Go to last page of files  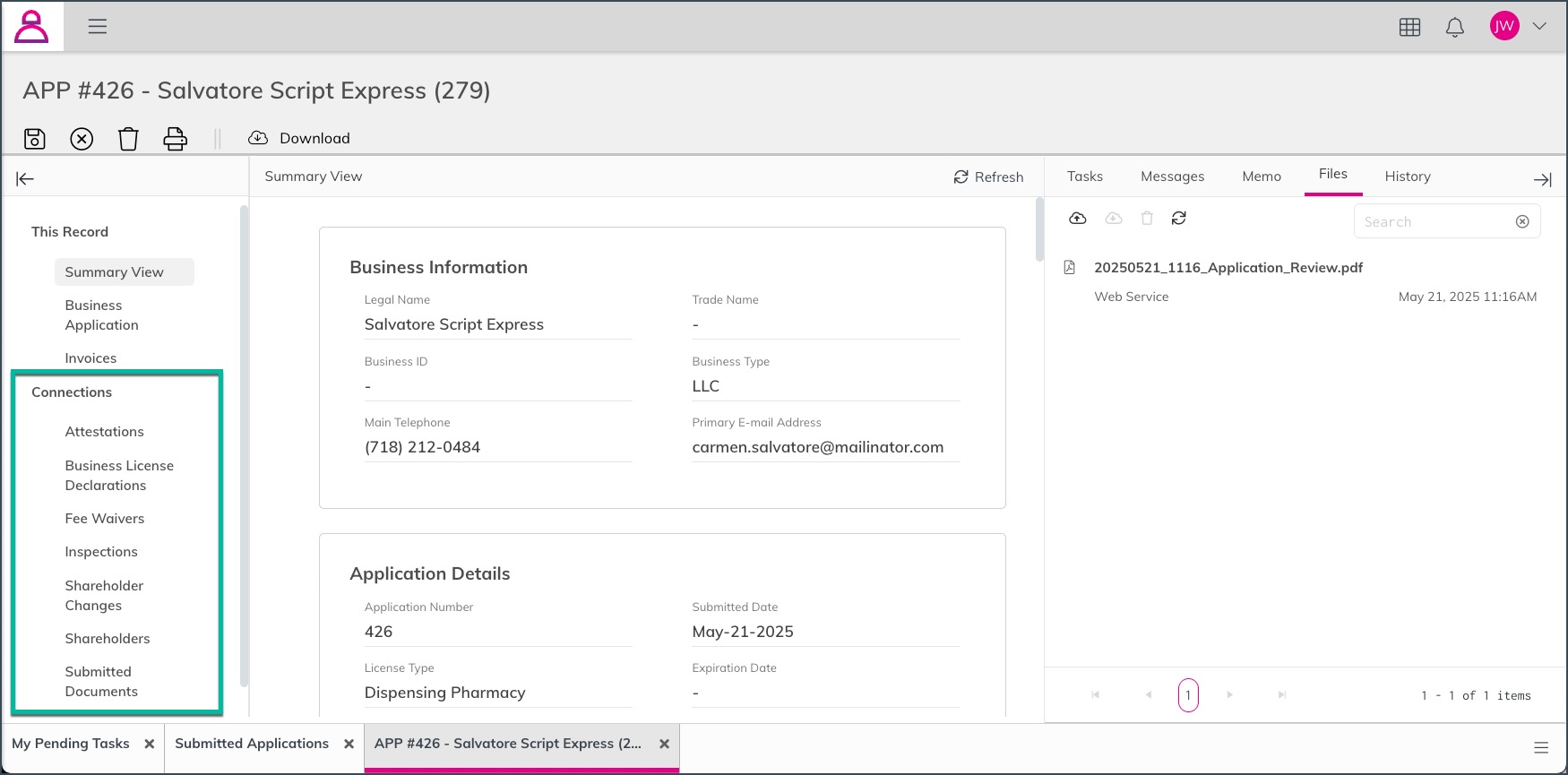tap(1282, 695)
